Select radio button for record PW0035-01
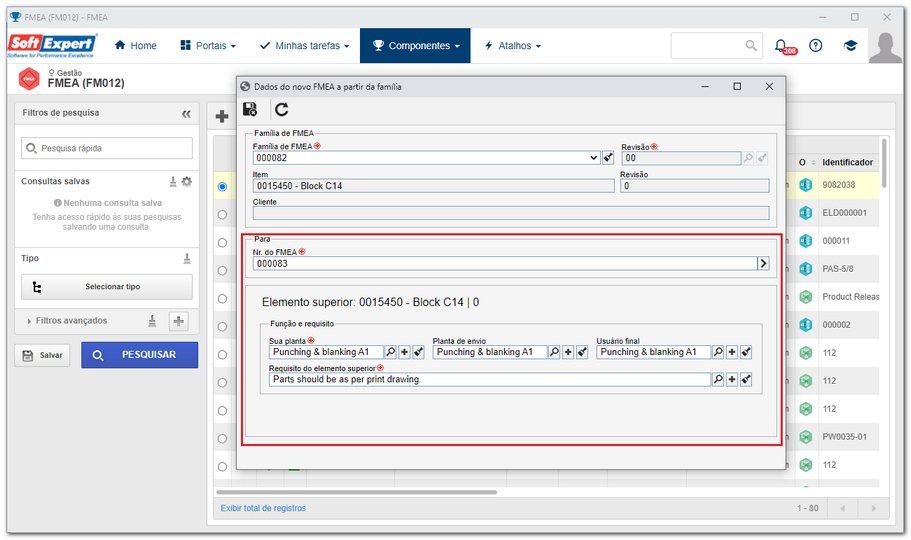This screenshot has width=911, height=540. tap(223, 438)
